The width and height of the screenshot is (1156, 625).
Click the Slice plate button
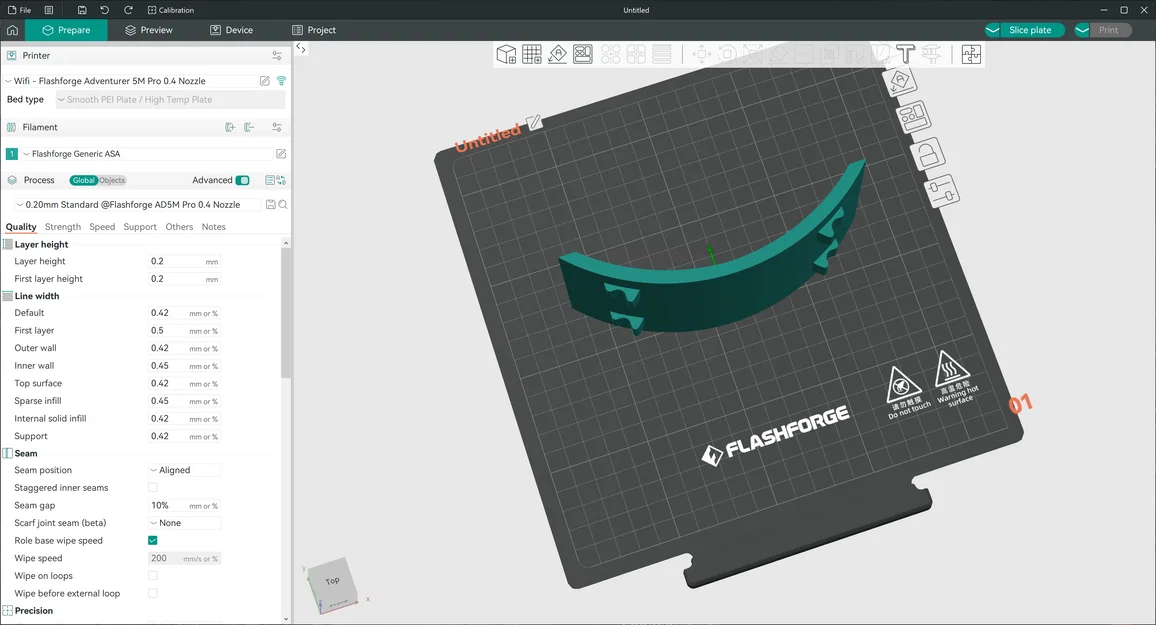pyautogui.click(x=1033, y=30)
